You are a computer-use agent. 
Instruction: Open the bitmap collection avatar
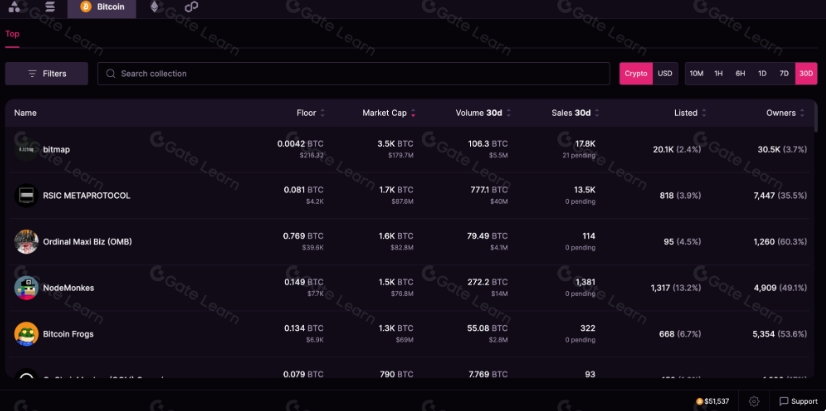pyautogui.click(x=26, y=150)
